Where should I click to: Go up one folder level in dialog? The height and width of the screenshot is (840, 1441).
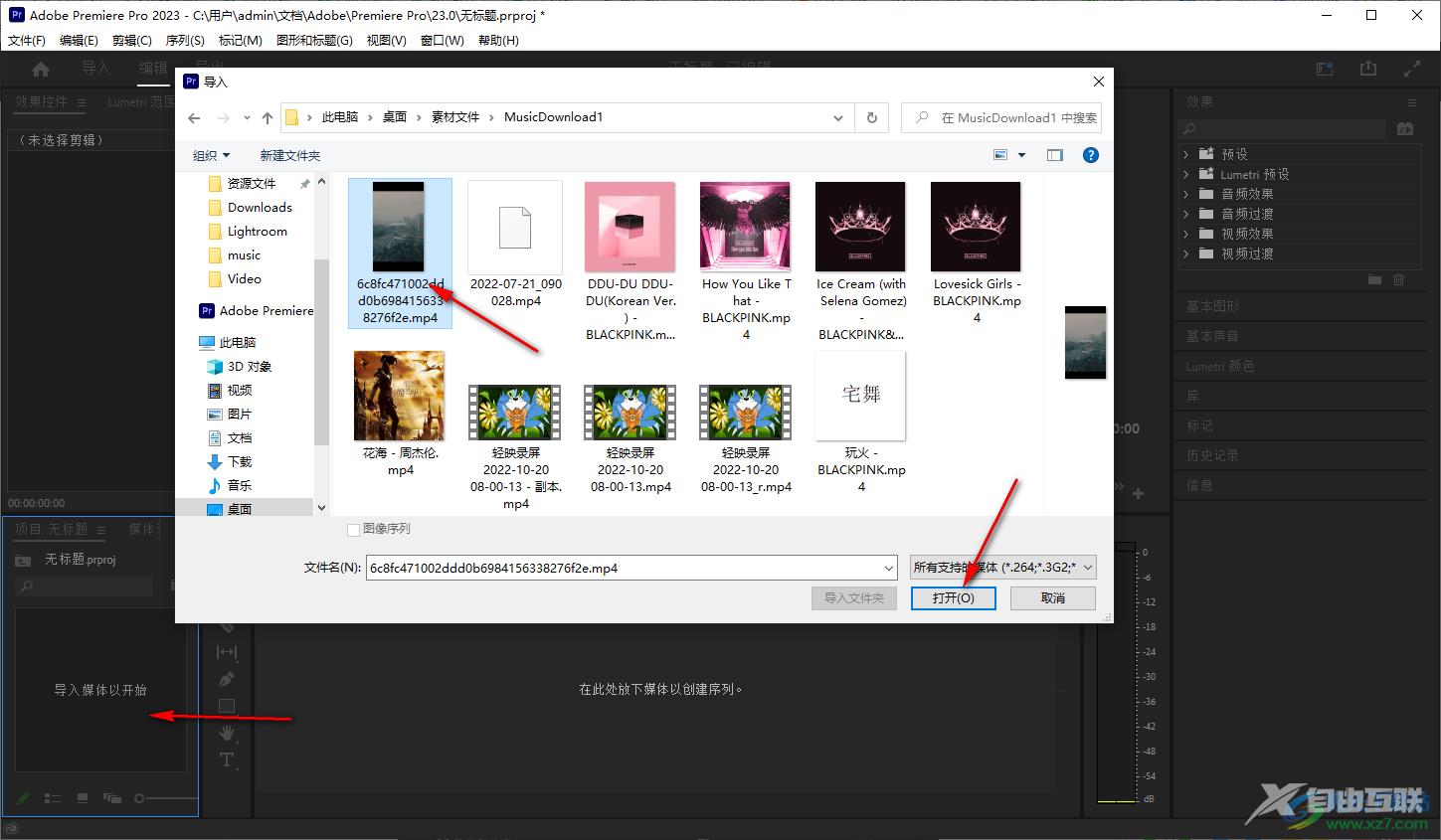pos(267,117)
